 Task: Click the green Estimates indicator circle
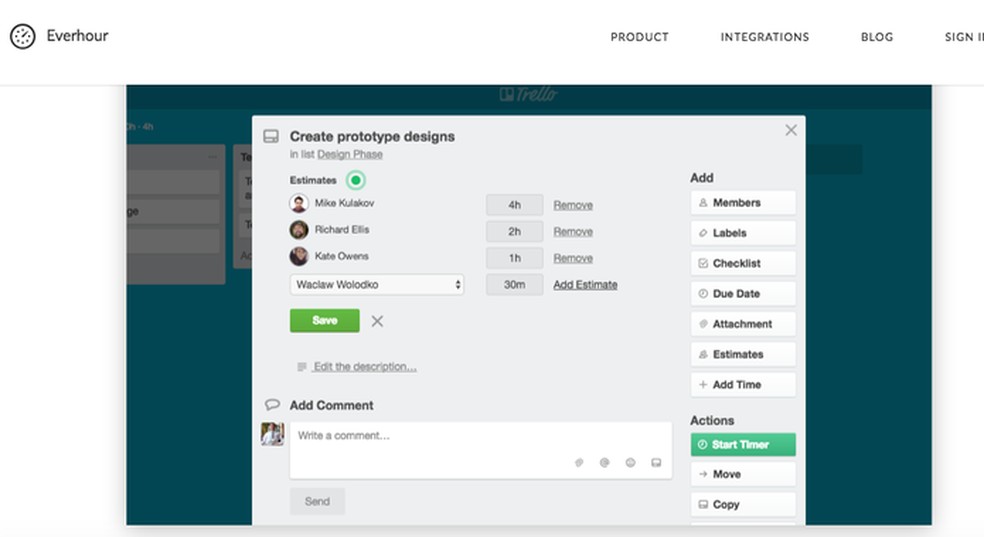coord(356,180)
